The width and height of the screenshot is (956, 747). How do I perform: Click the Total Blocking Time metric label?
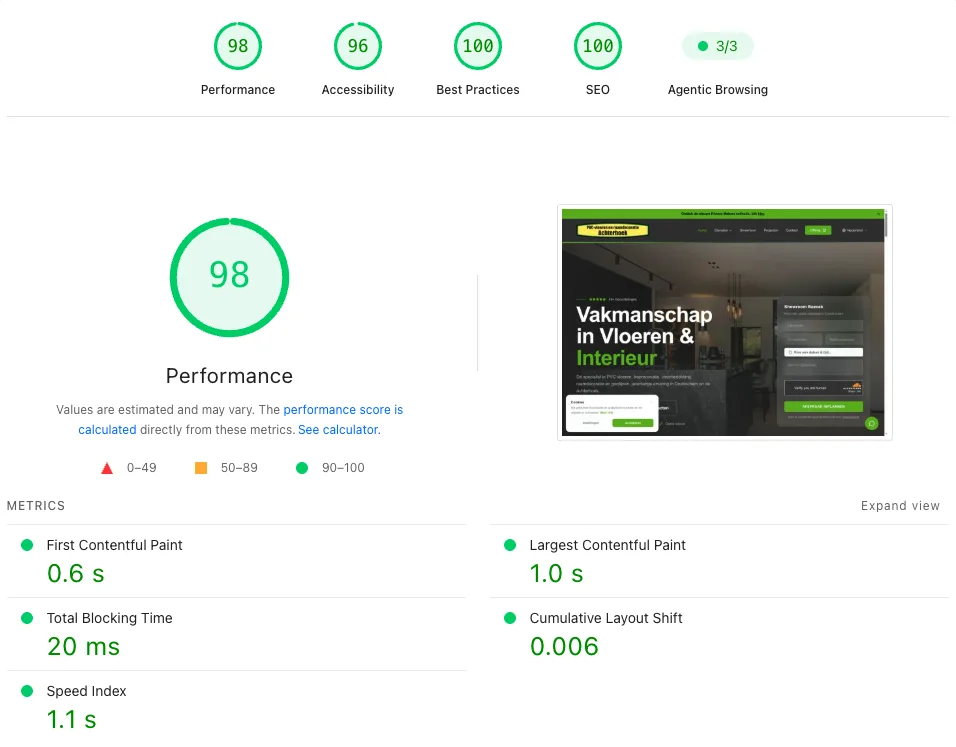110,618
